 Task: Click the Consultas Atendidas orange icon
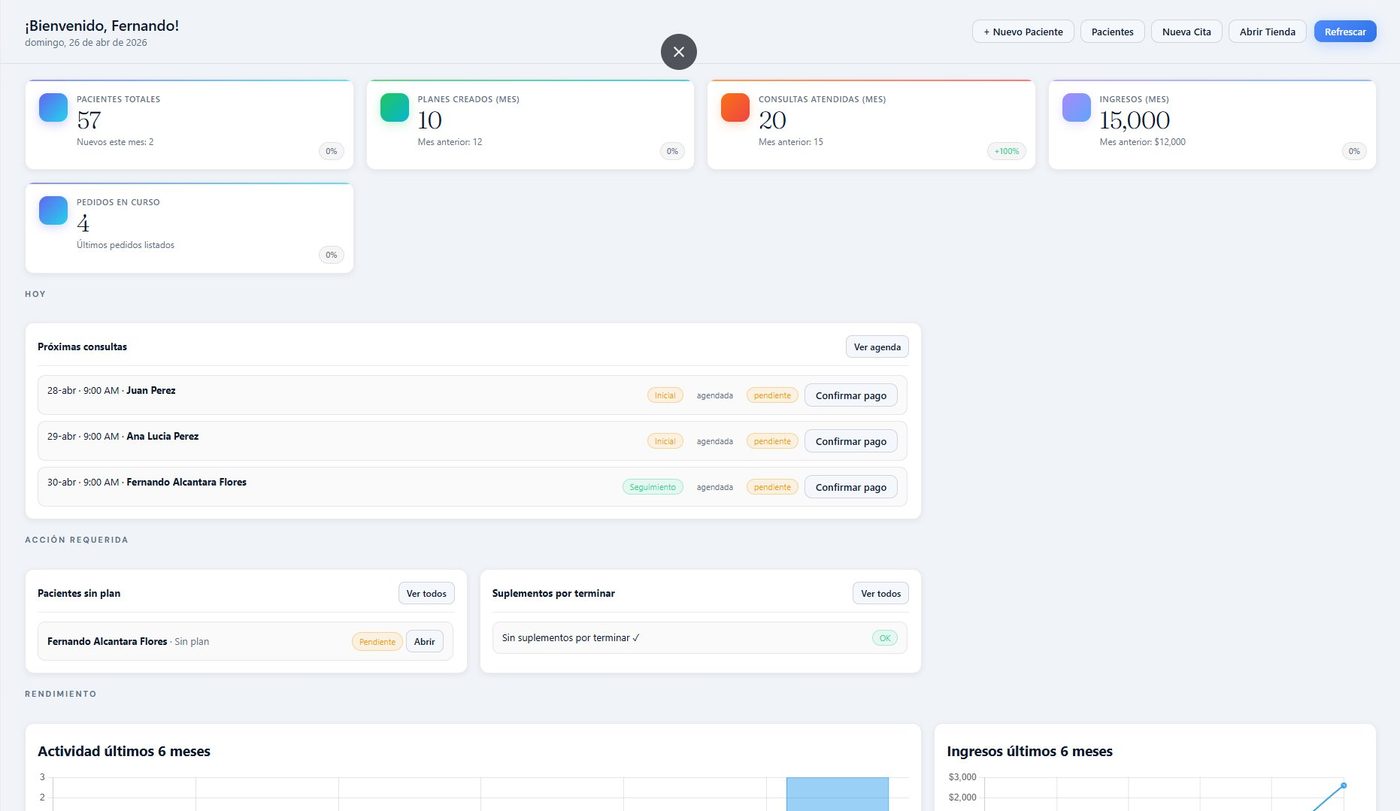(735, 107)
